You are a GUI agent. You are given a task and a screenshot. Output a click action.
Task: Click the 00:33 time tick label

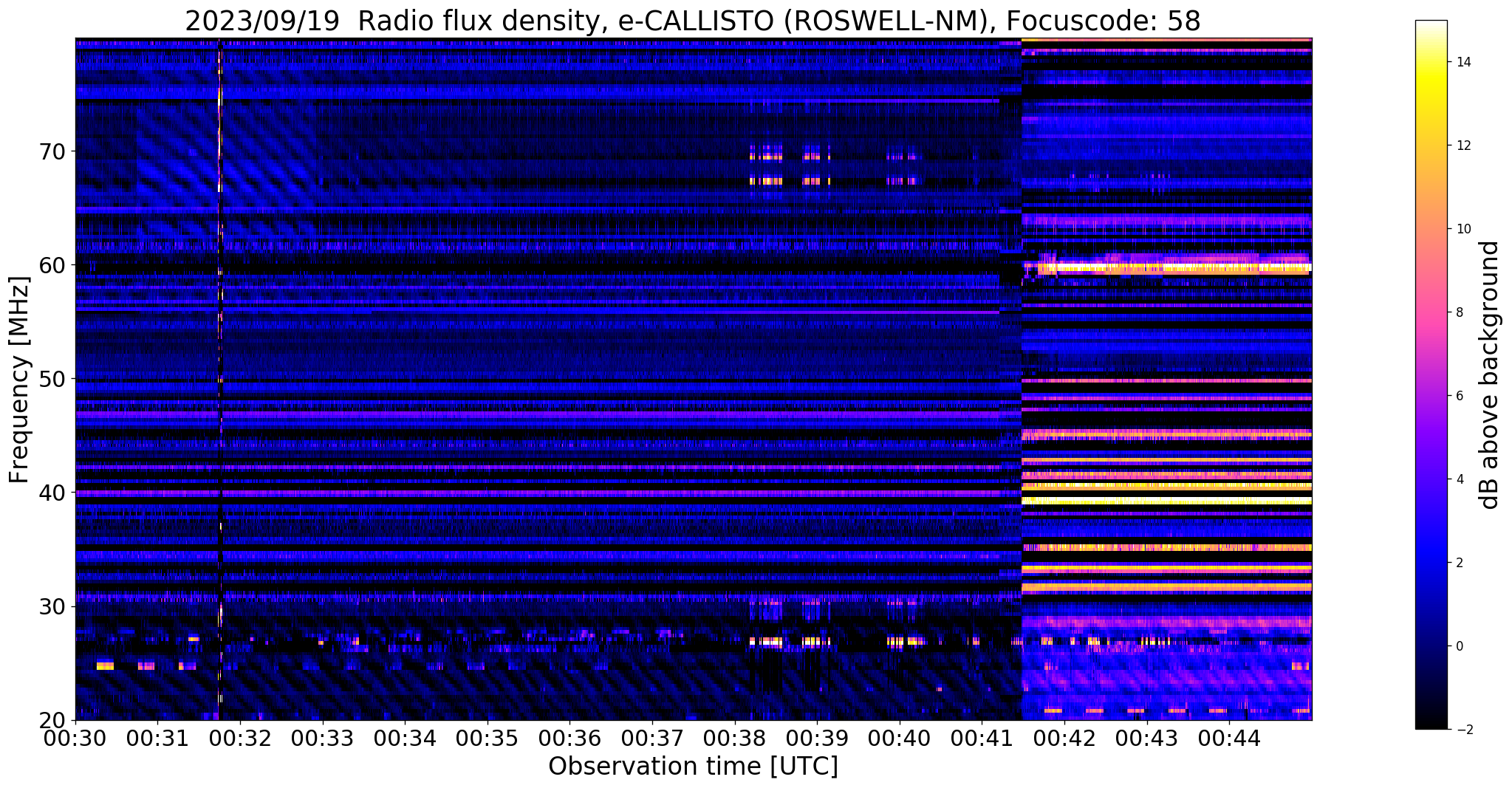[323, 739]
